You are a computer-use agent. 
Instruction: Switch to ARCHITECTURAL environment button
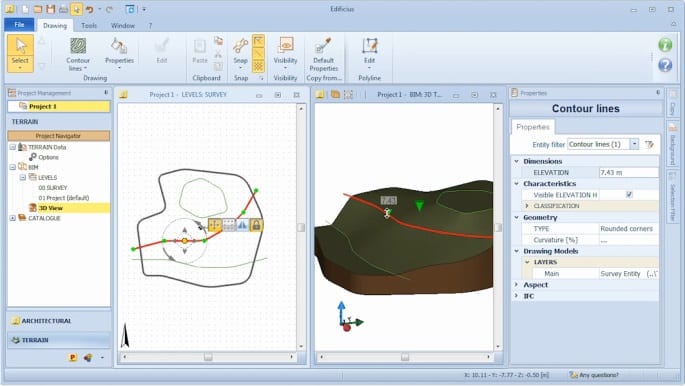click(x=59, y=321)
